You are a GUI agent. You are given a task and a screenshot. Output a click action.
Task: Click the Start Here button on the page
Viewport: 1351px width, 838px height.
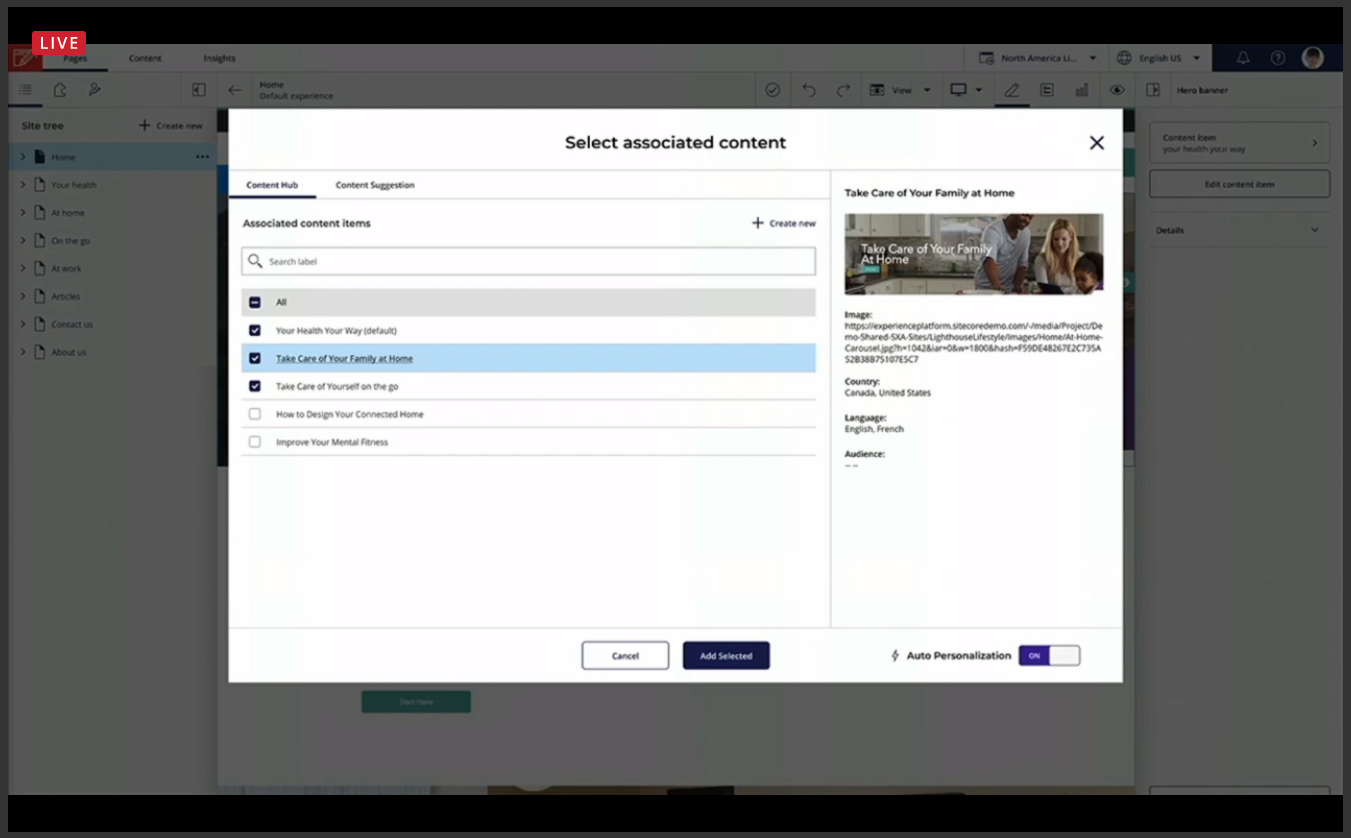tap(416, 702)
